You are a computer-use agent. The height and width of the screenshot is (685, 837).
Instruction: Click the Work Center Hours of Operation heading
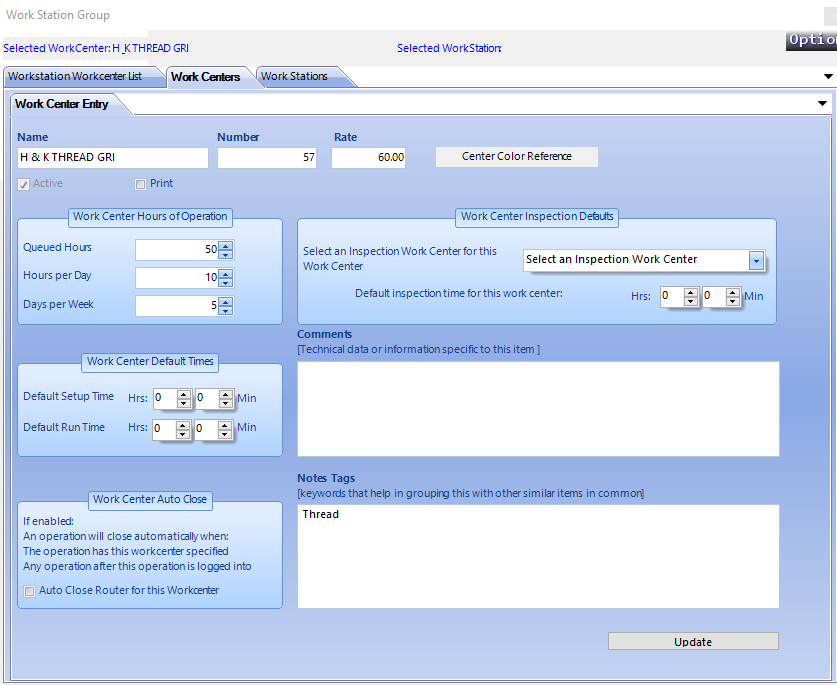(x=150, y=216)
